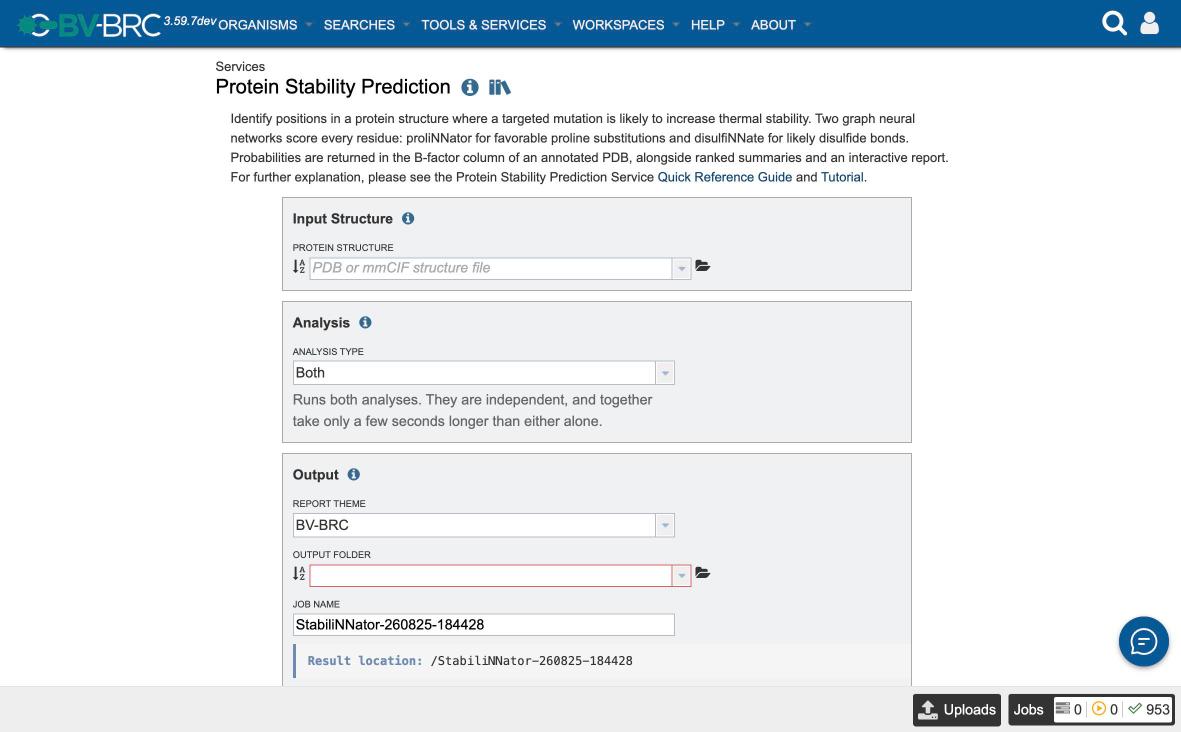
Task: Click the Analysis Type field showing Both
Action: point(474,373)
